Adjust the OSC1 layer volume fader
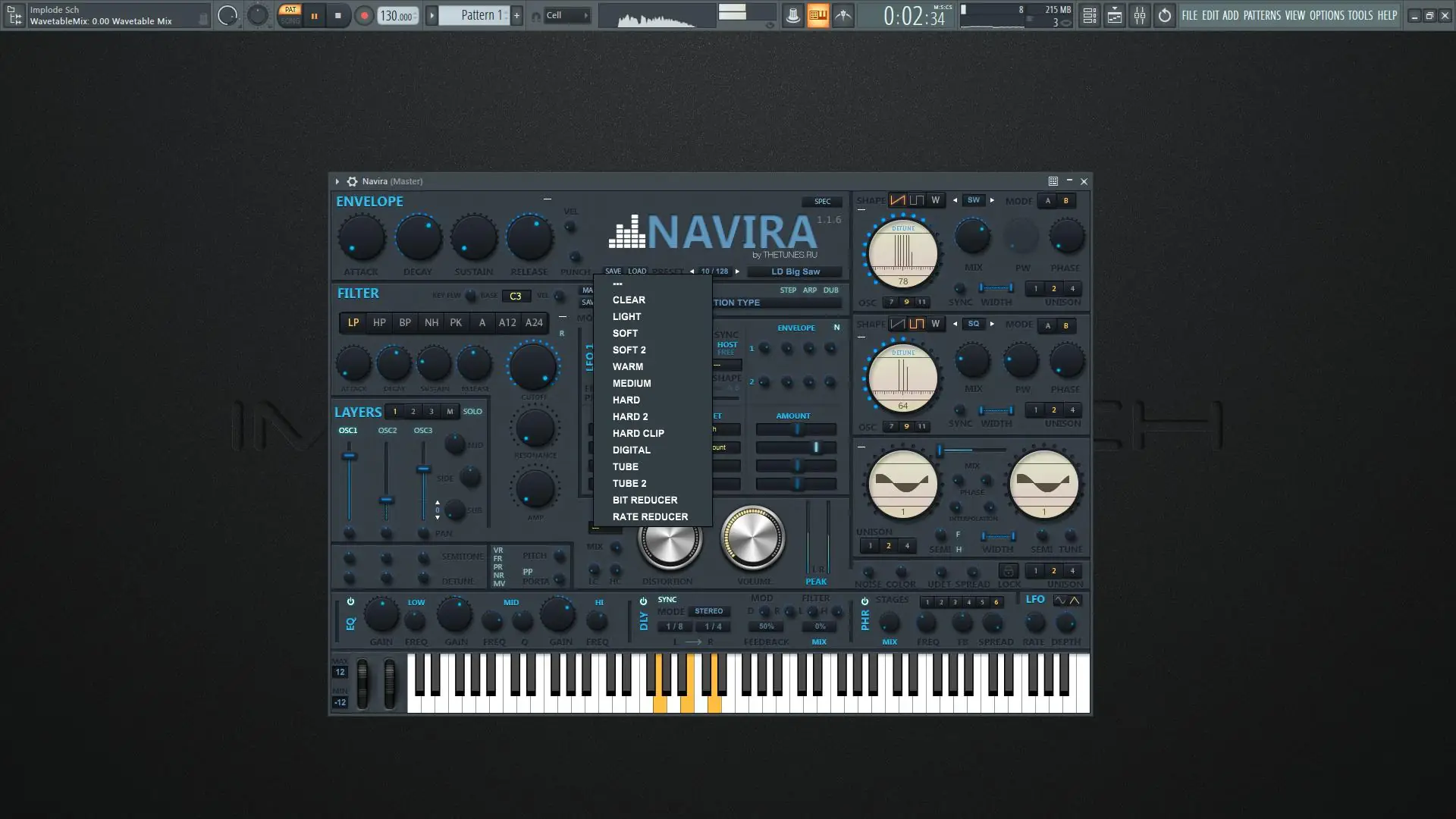The height and width of the screenshot is (819, 1456). 349,456
